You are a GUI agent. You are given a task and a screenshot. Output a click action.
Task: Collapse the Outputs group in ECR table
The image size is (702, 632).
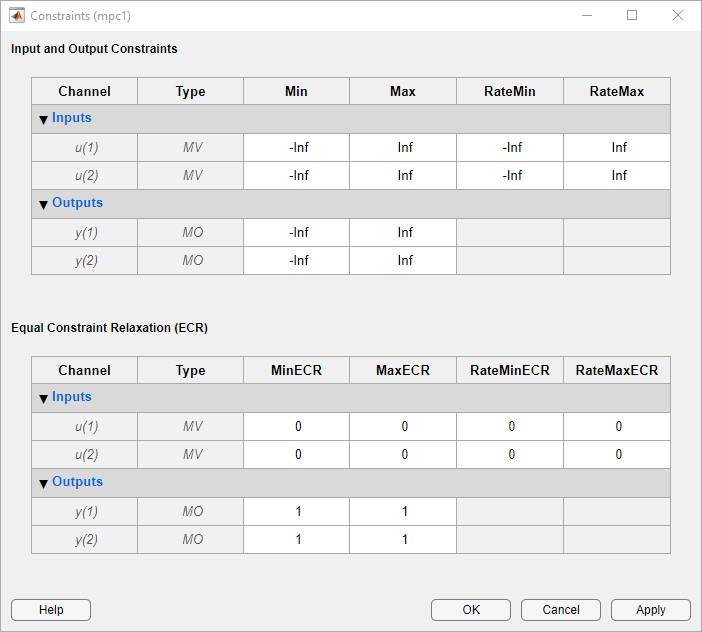(43, 483)
